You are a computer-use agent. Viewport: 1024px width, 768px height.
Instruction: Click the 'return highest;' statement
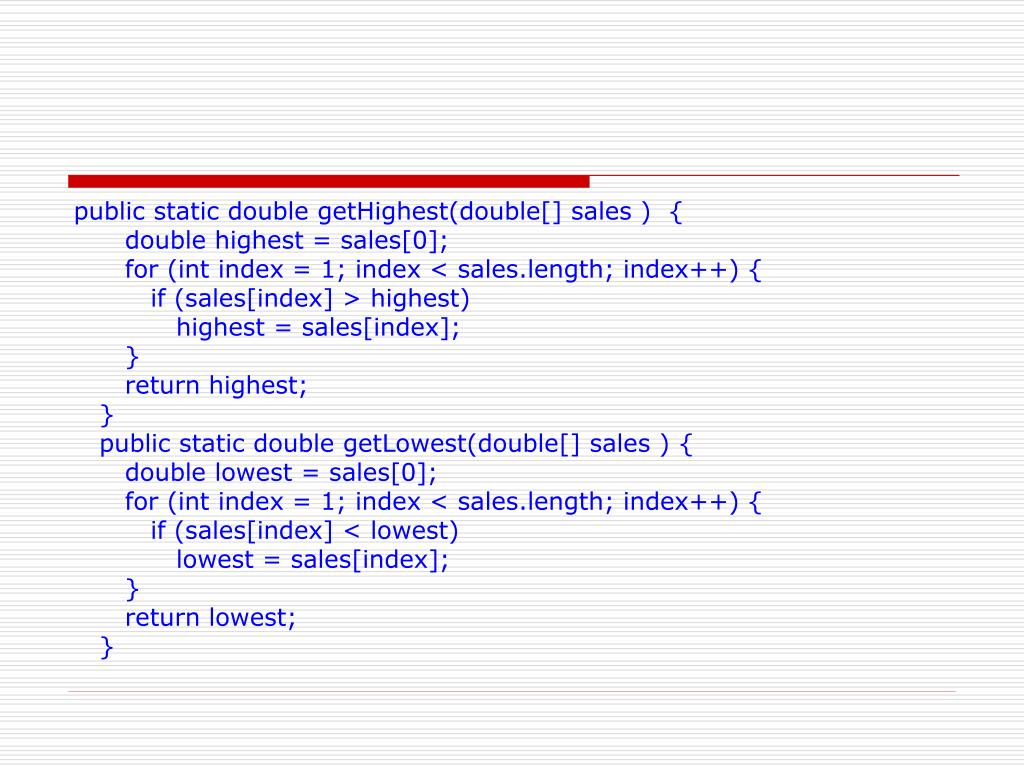(216, 385)
